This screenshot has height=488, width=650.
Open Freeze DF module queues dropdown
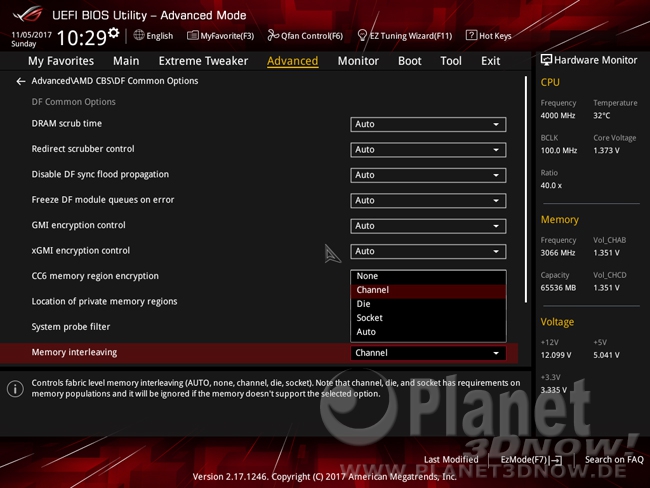coord(428,201)
